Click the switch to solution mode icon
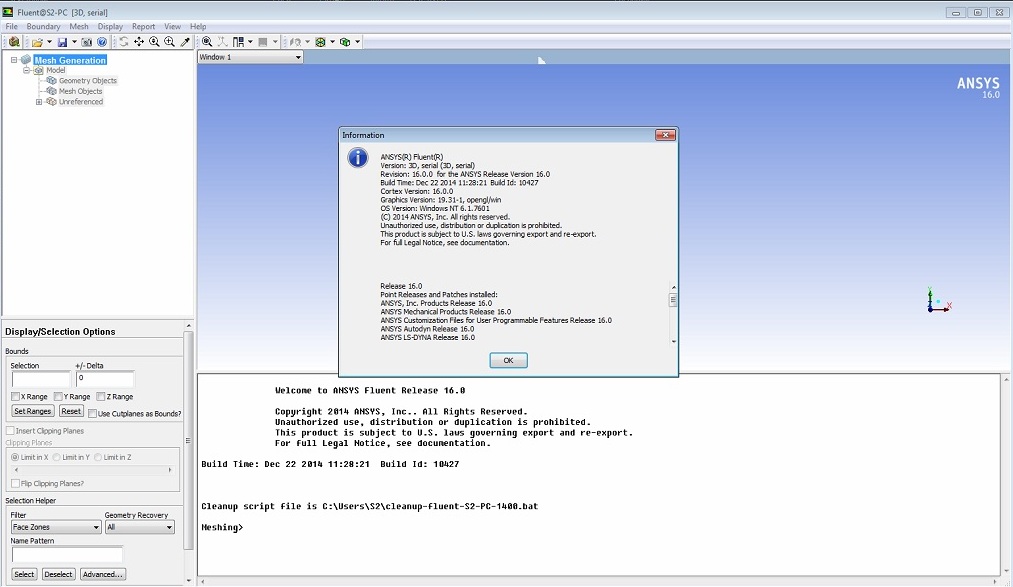Image resolution: width=1013 pixels, height=587 pixels. tap(14, 42)
